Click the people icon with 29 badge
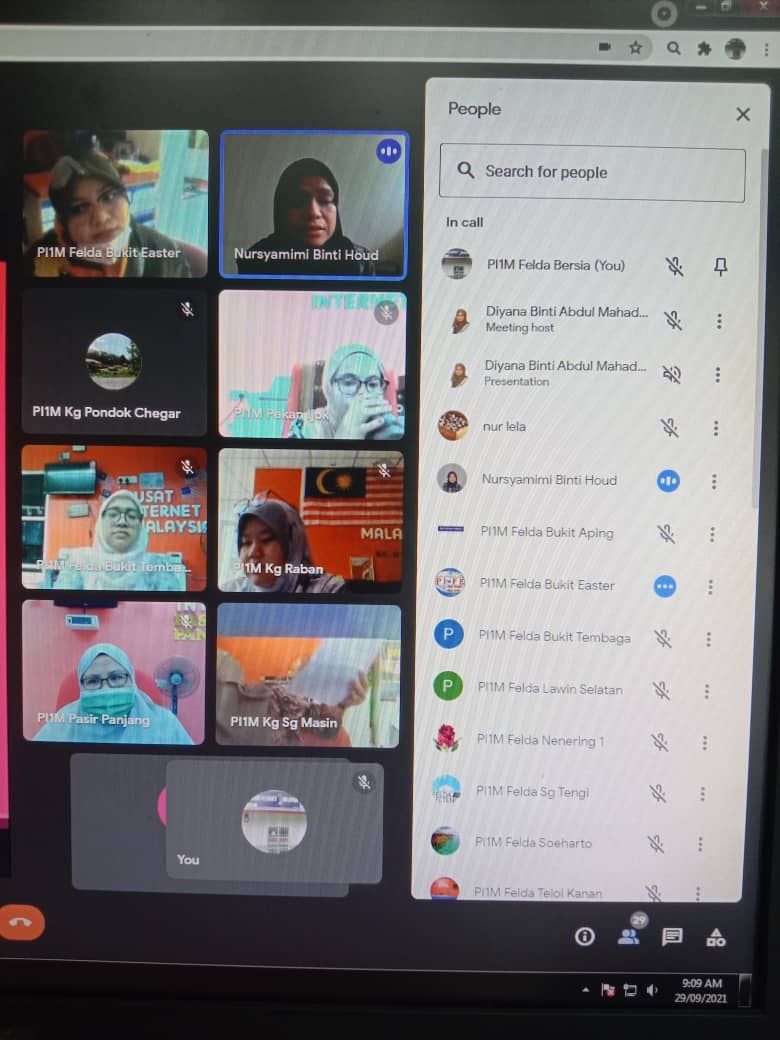The width and height of the screenshot is (780, 1040). click(x=629, y=935)
